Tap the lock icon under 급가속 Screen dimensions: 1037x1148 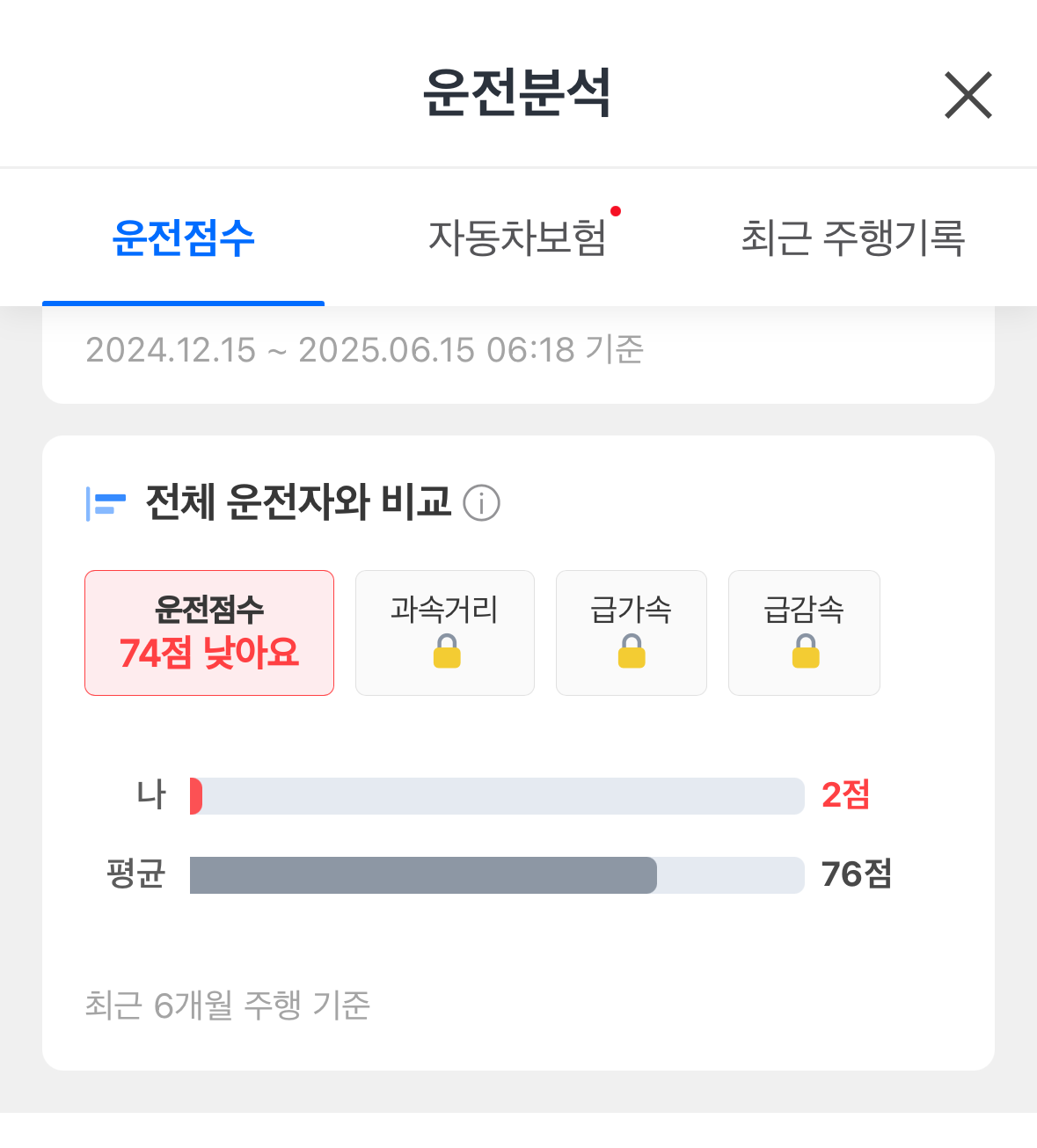632,651
